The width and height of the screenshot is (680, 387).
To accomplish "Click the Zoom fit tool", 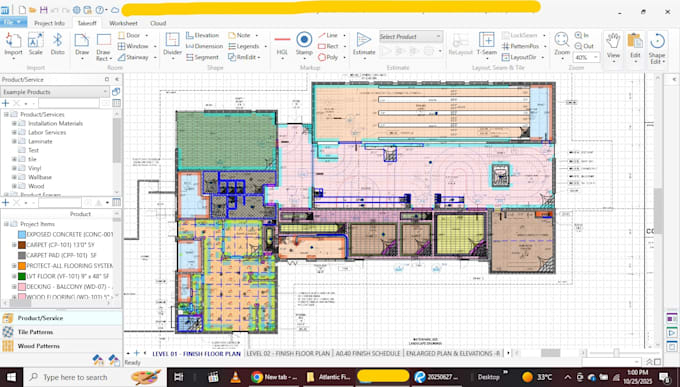I will pyautogui.click(x=562, y=44).
